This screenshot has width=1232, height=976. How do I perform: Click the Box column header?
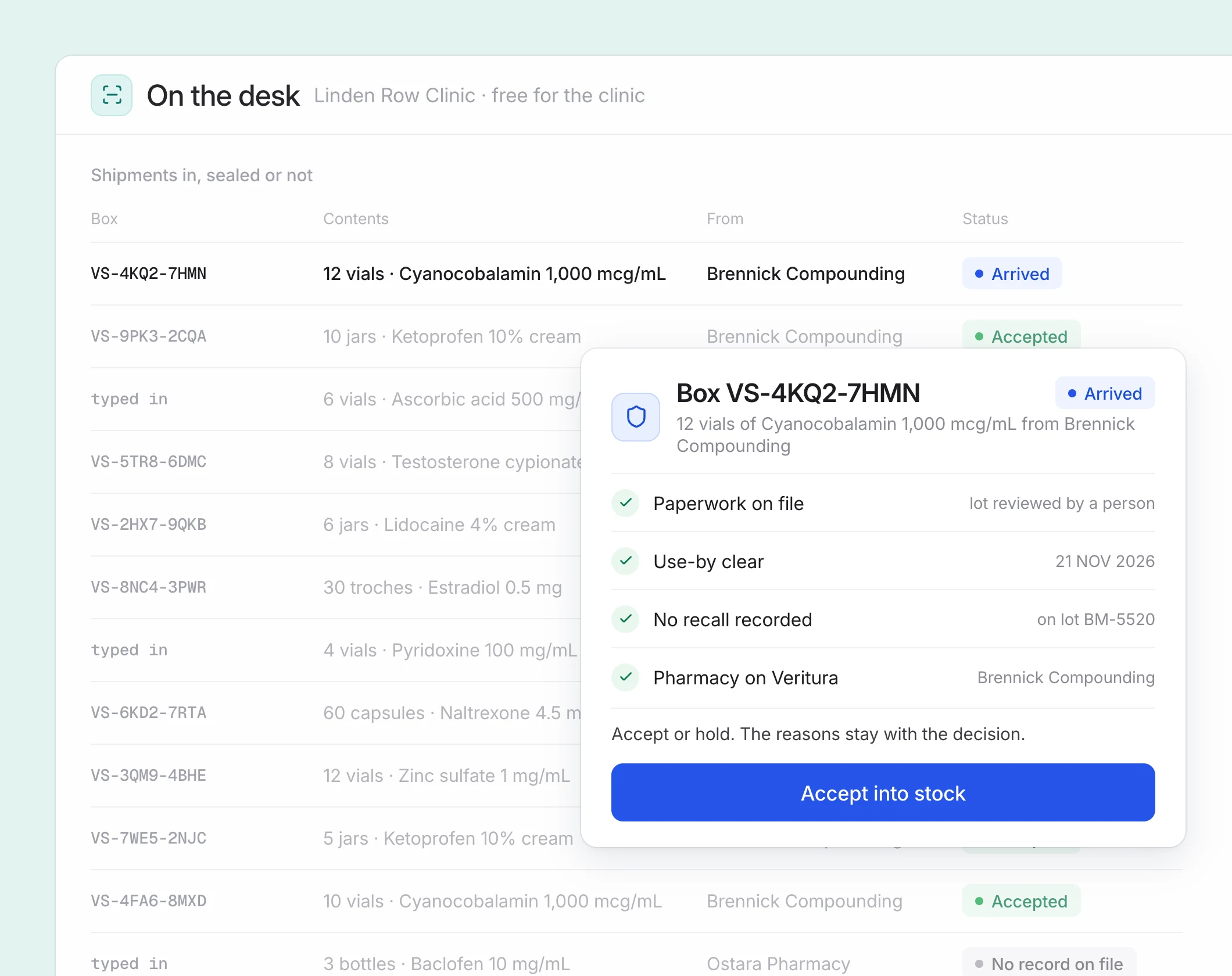[x=105, y=218]
